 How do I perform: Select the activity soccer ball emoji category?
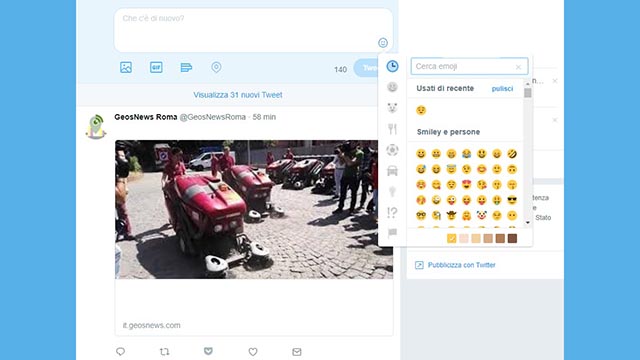point(392,150)
